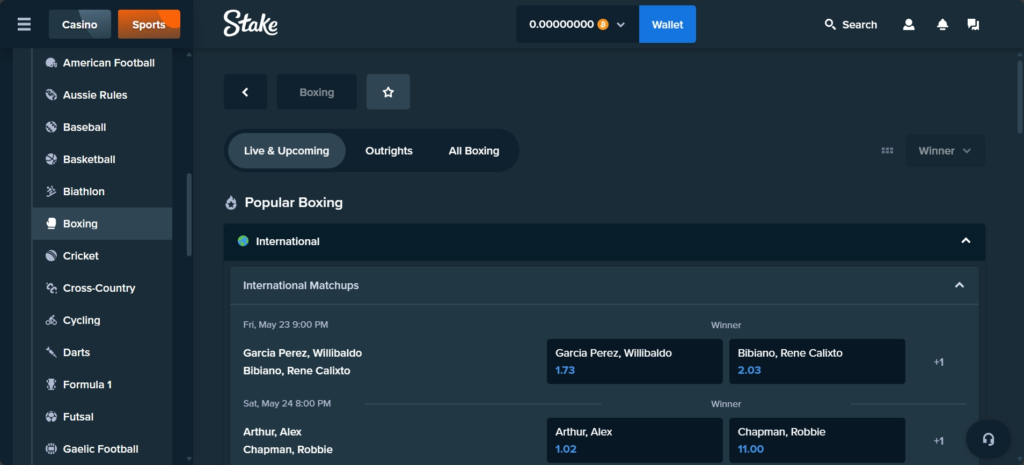
Task: Click the Popular Boxing flame icon
Action: [231, 203]
